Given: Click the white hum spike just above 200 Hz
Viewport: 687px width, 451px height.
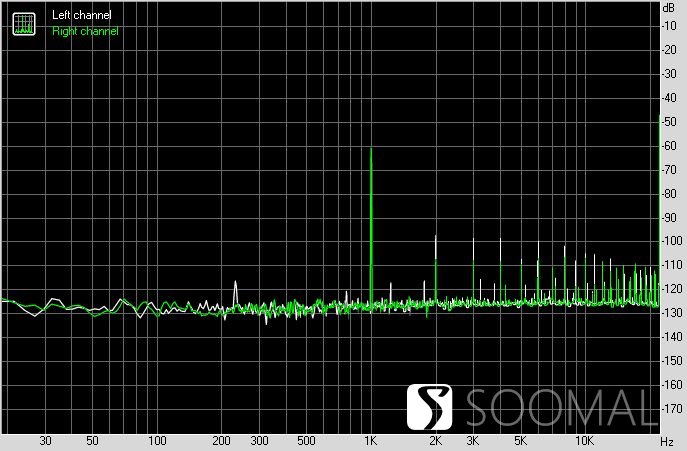Looking at the screenshot, I should 235,291.
